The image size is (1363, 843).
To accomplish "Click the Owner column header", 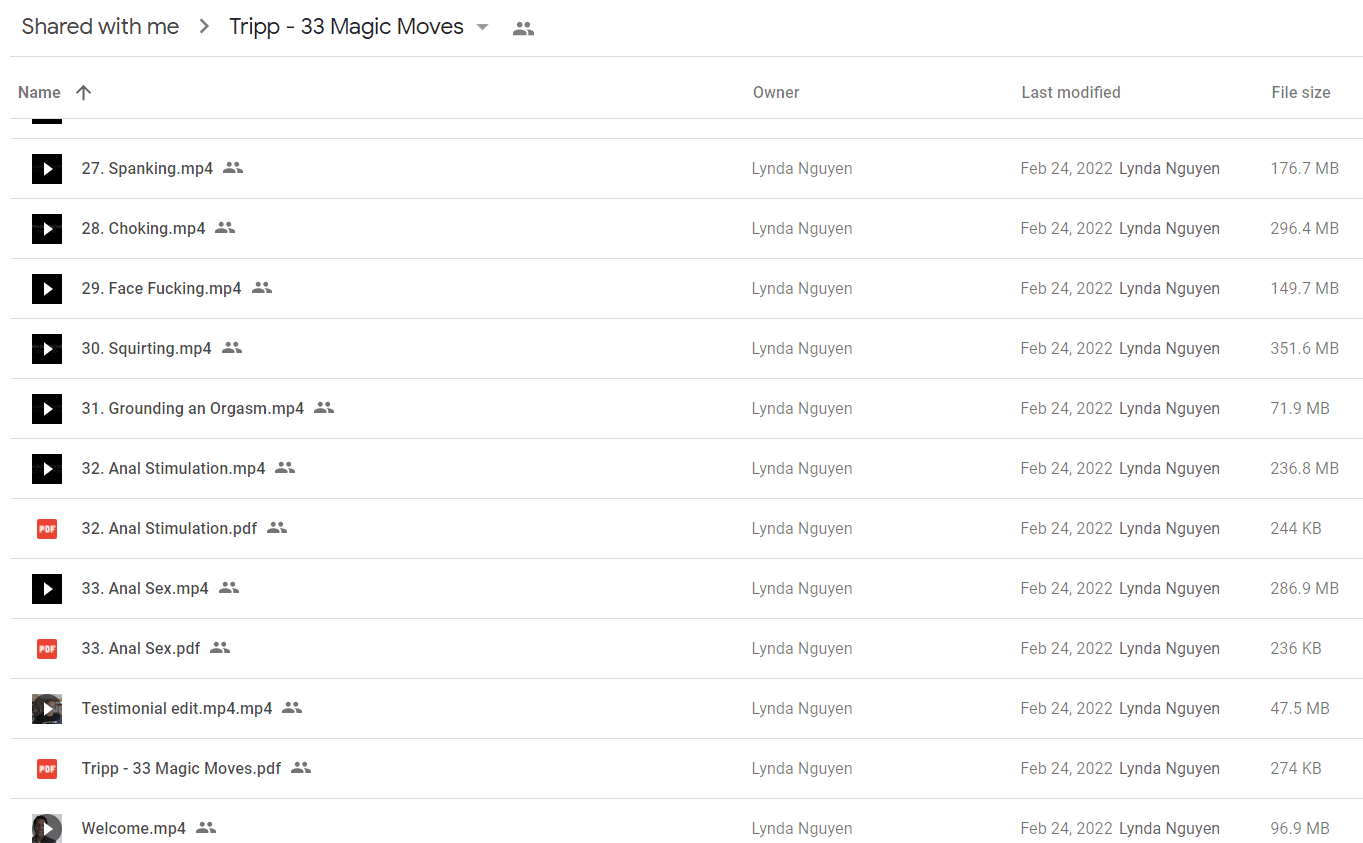I will click(776, 92).
